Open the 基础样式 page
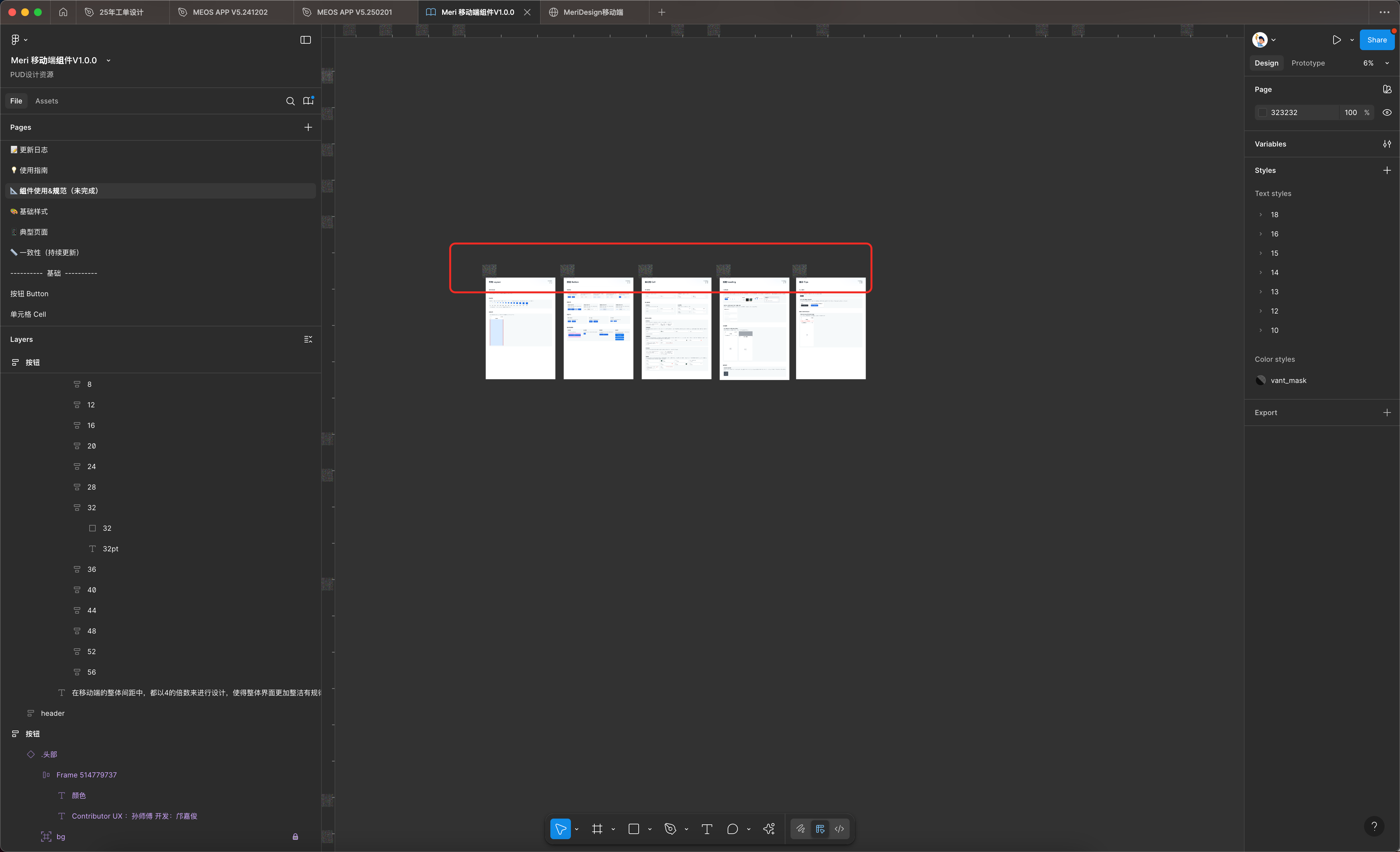This screenshot has width=1400, height=852. coord(160,211)
